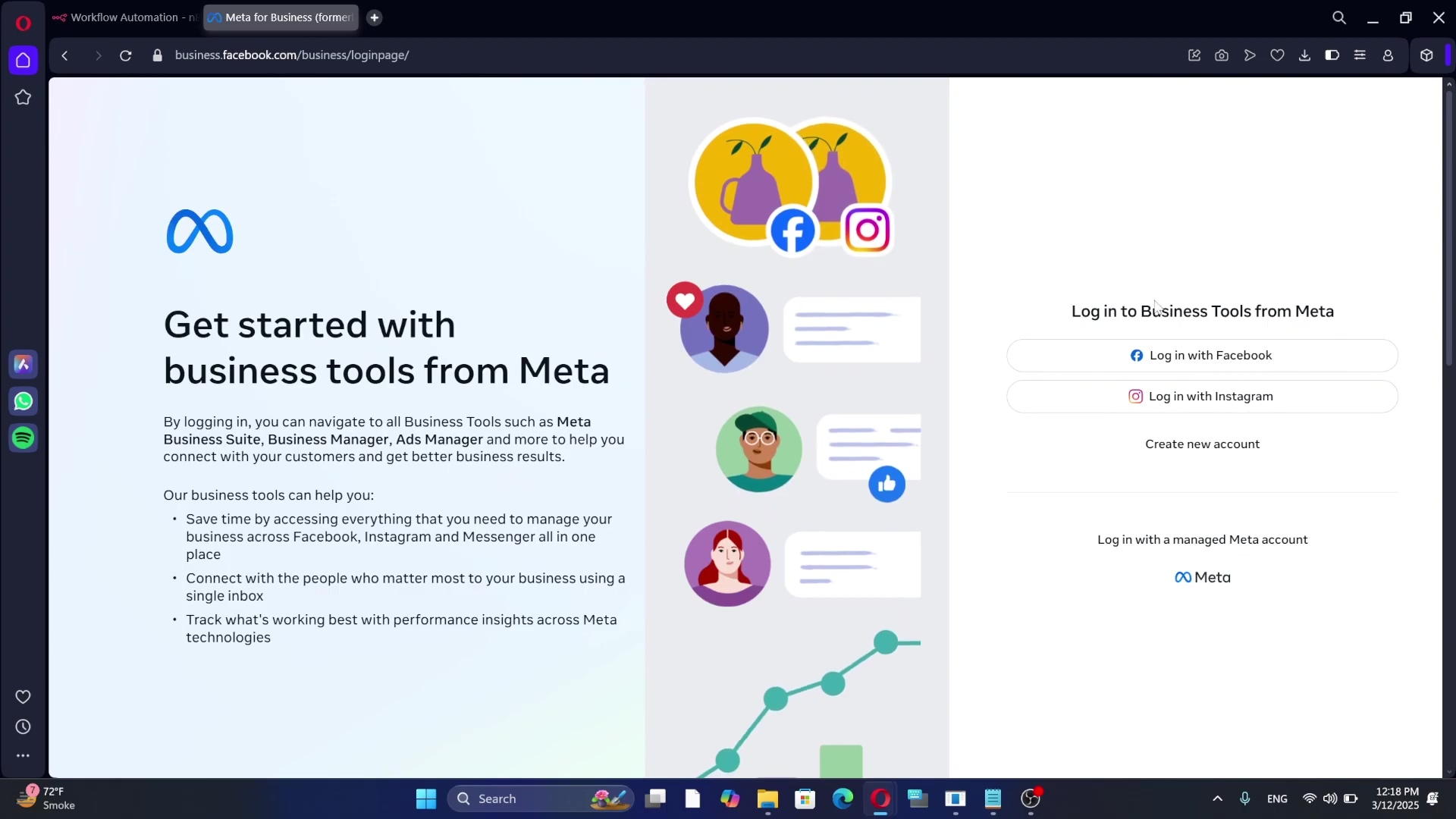Open the notification bell in tray

pyautogui.click(x=1433, y=799)
